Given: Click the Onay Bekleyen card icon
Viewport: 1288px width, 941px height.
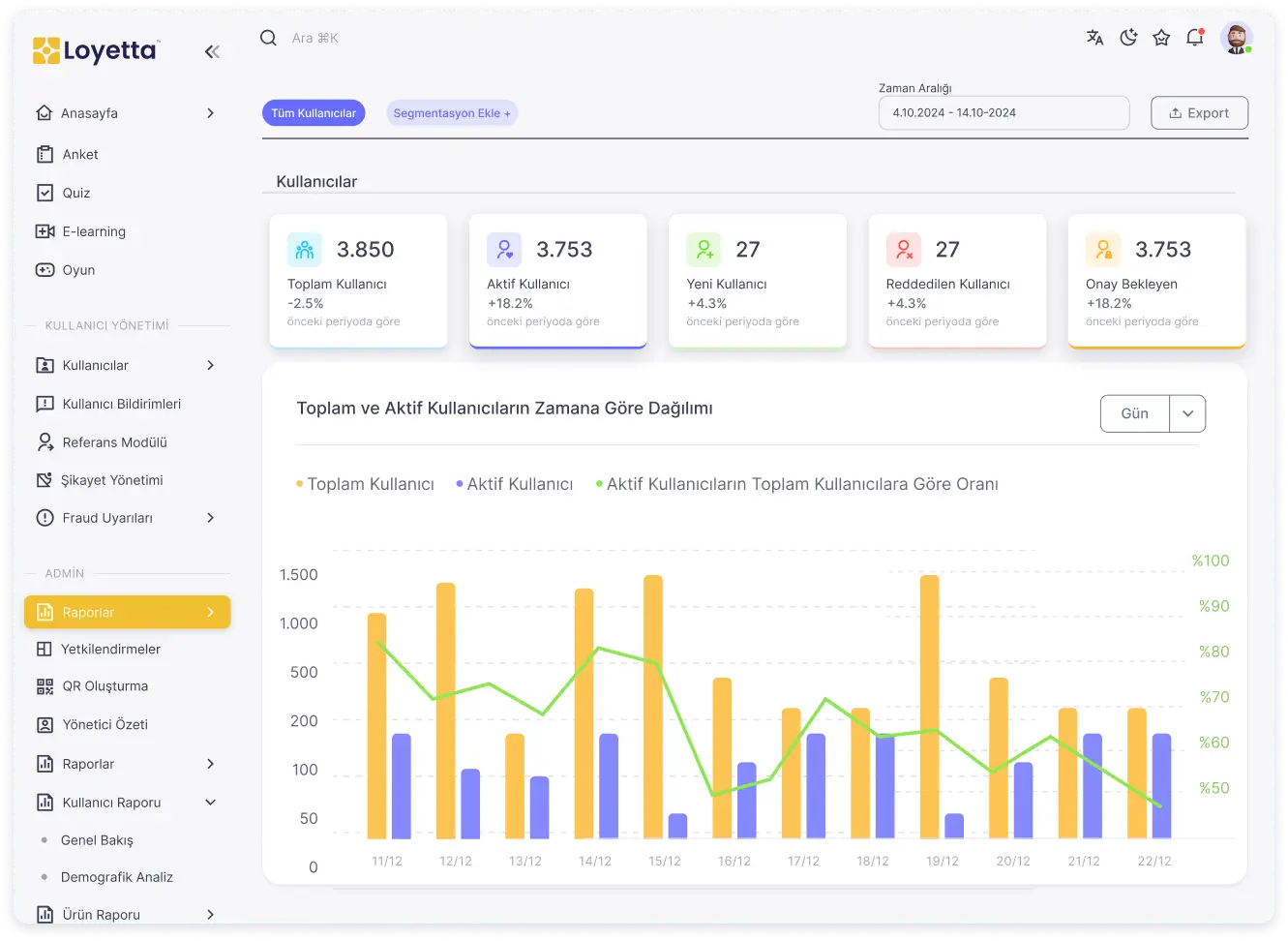Looking at the screenshot, I should coord(1103,250).
